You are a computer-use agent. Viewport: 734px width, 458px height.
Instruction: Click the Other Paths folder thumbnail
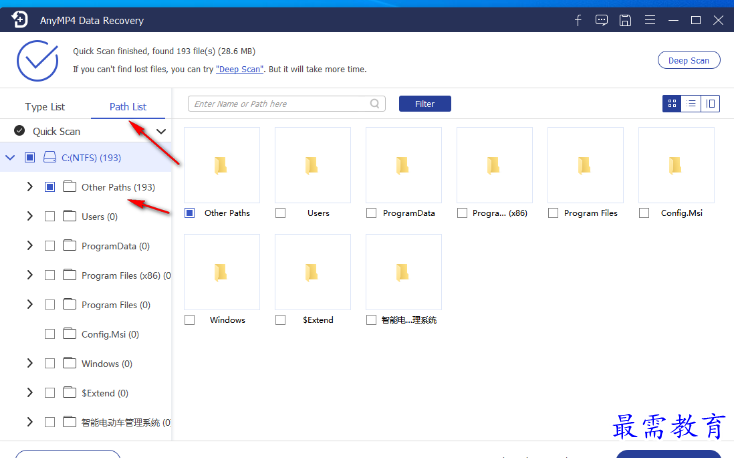point(221,165)
